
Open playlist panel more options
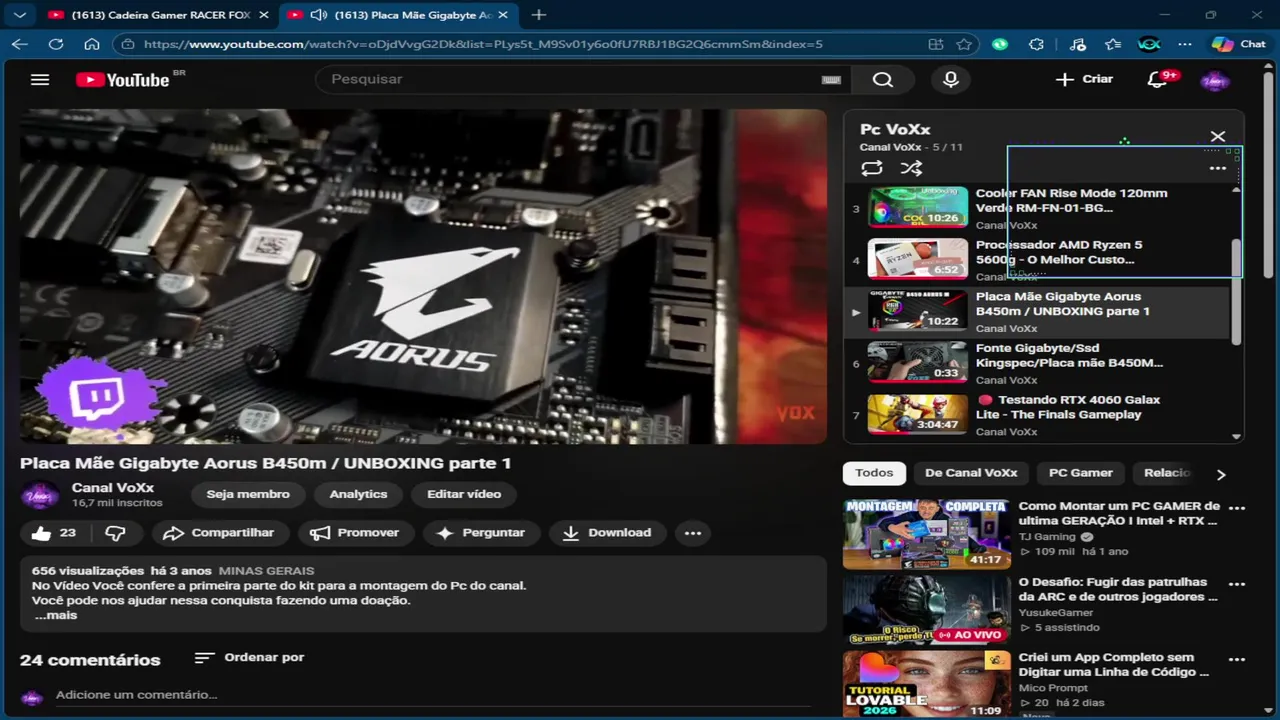(x=1217, y=168)
